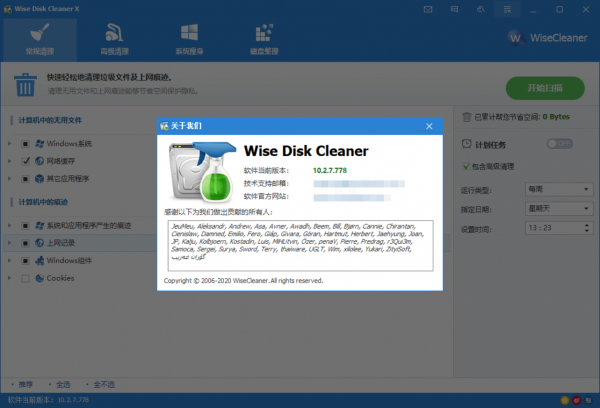Select the Windows系统 label
The image size is (600, 408).
click(x=69, y=144)
